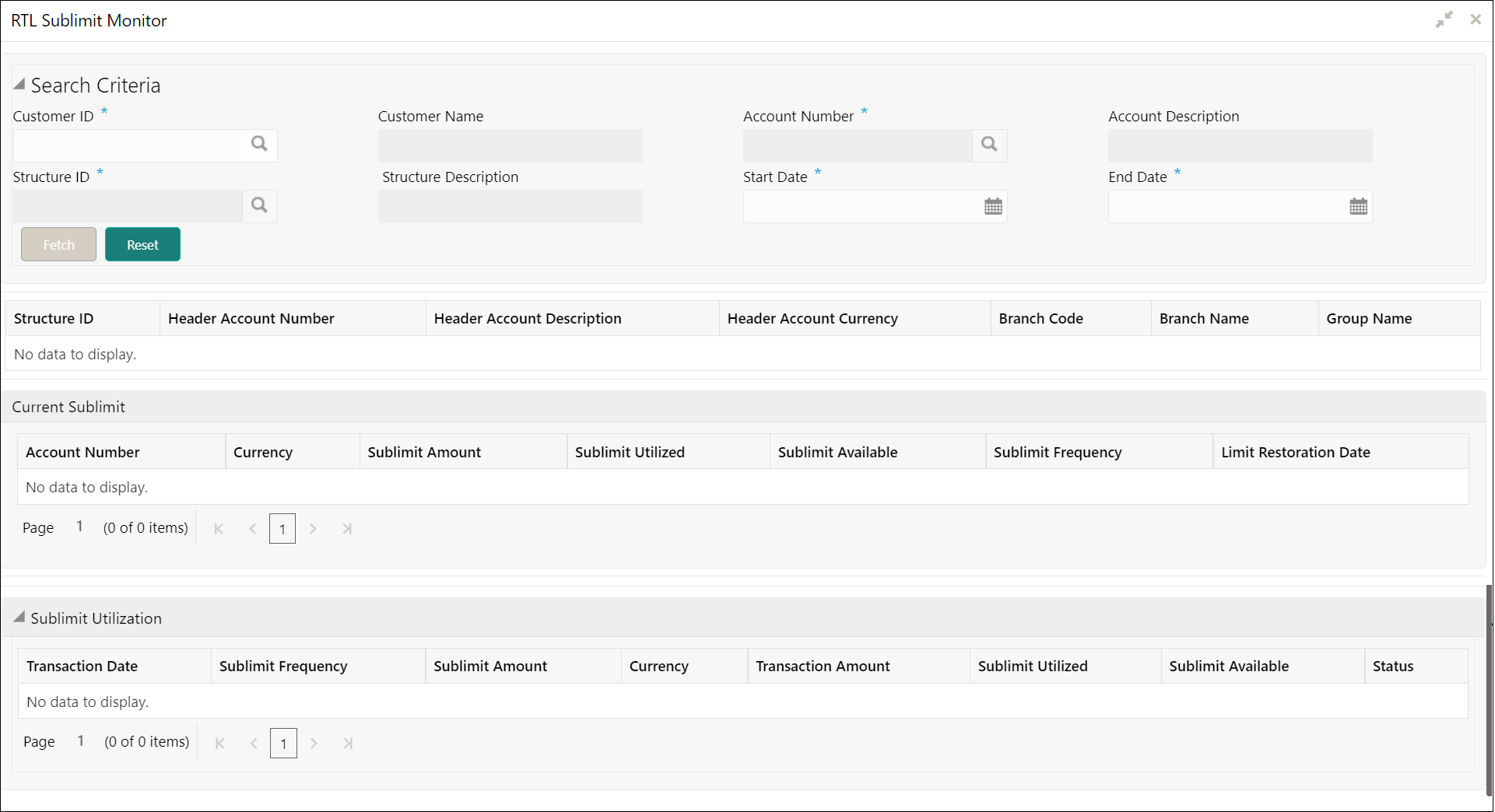Screen dimensions: 1495x812
Task: Collapse the Search Criteria section
Action: [19, 84]
